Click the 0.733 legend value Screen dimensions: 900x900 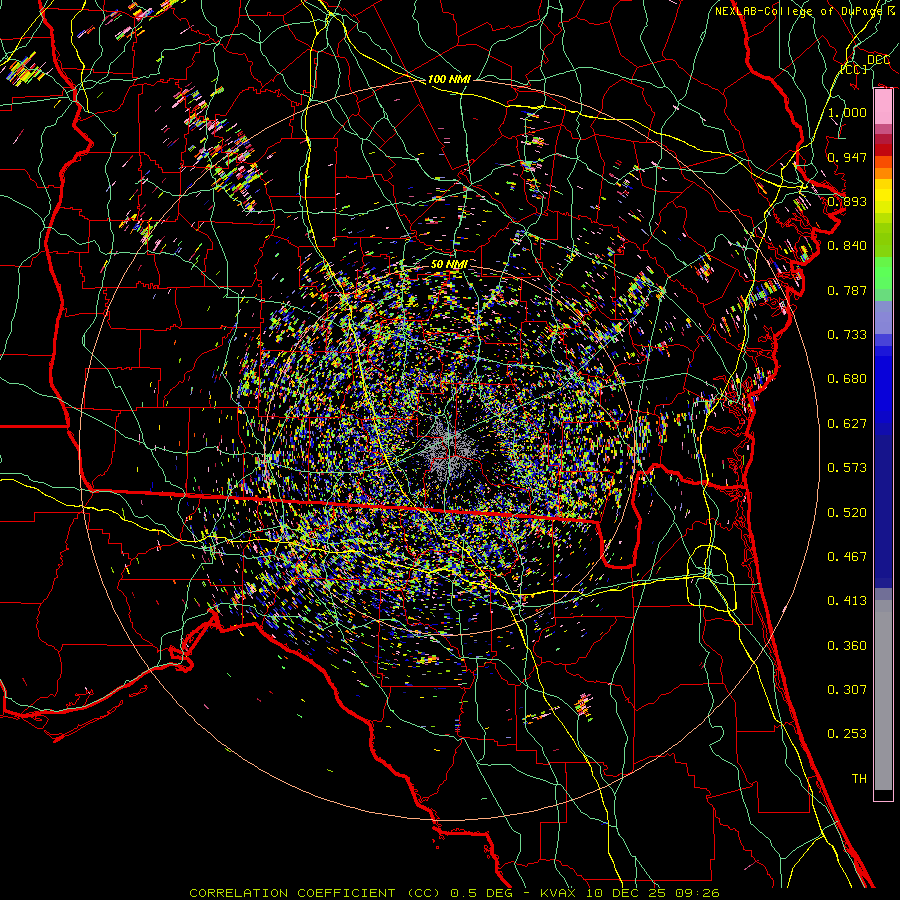(847, 335)
